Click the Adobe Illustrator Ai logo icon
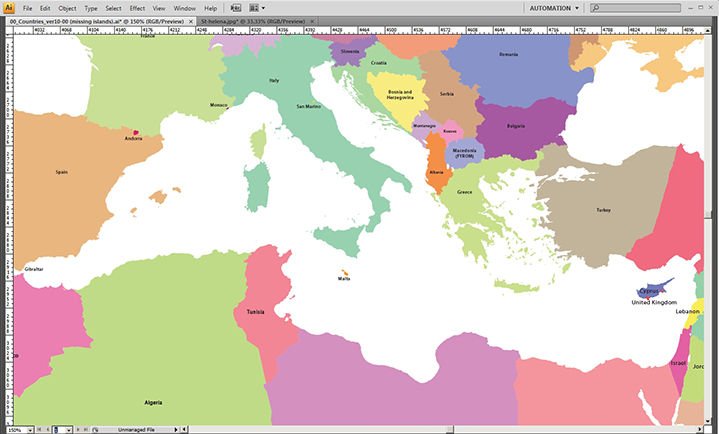 (9, 7)
